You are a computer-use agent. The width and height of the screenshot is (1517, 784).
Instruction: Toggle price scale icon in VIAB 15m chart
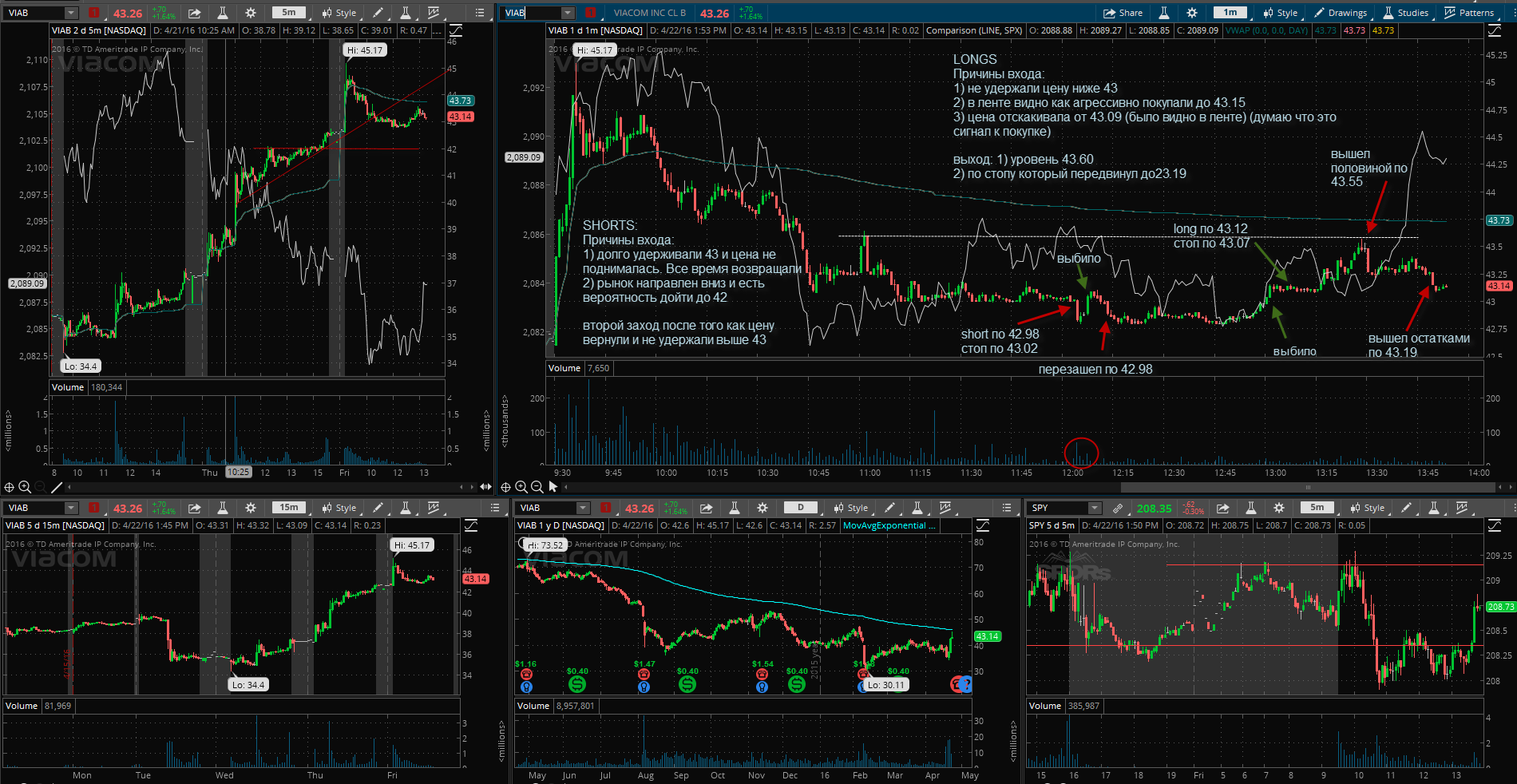point(471,525)
